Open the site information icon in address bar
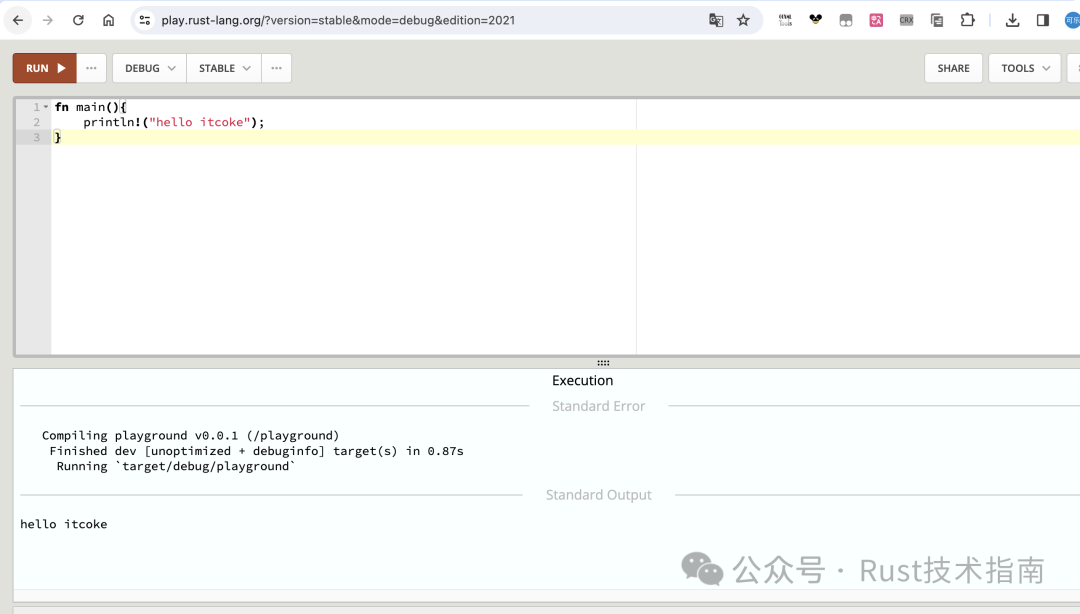Image resolution: width=1080 pixels, height=614 pixels. (145, 20)
